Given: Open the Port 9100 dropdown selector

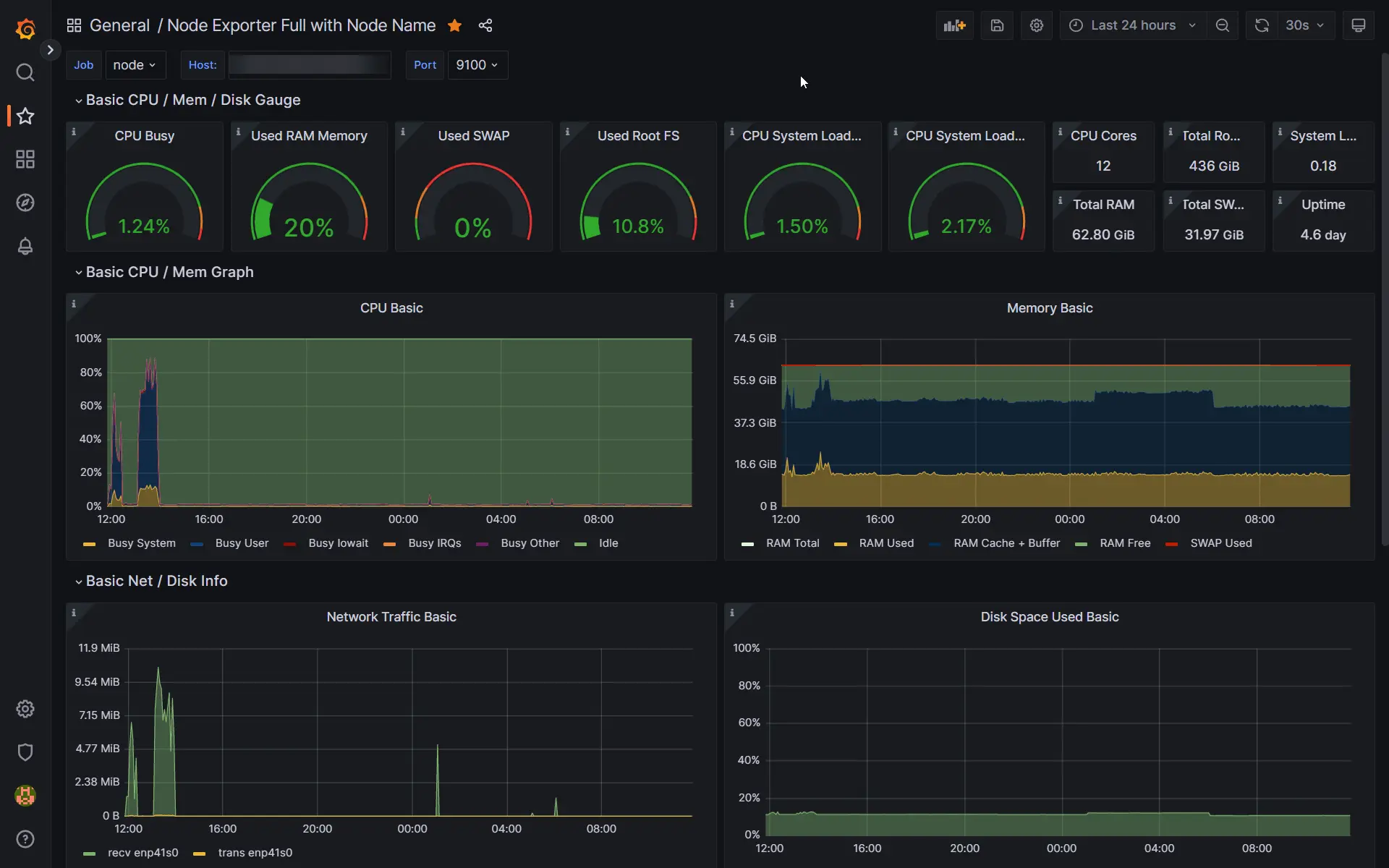Looking at the screenshot, I should coord(475,65).
